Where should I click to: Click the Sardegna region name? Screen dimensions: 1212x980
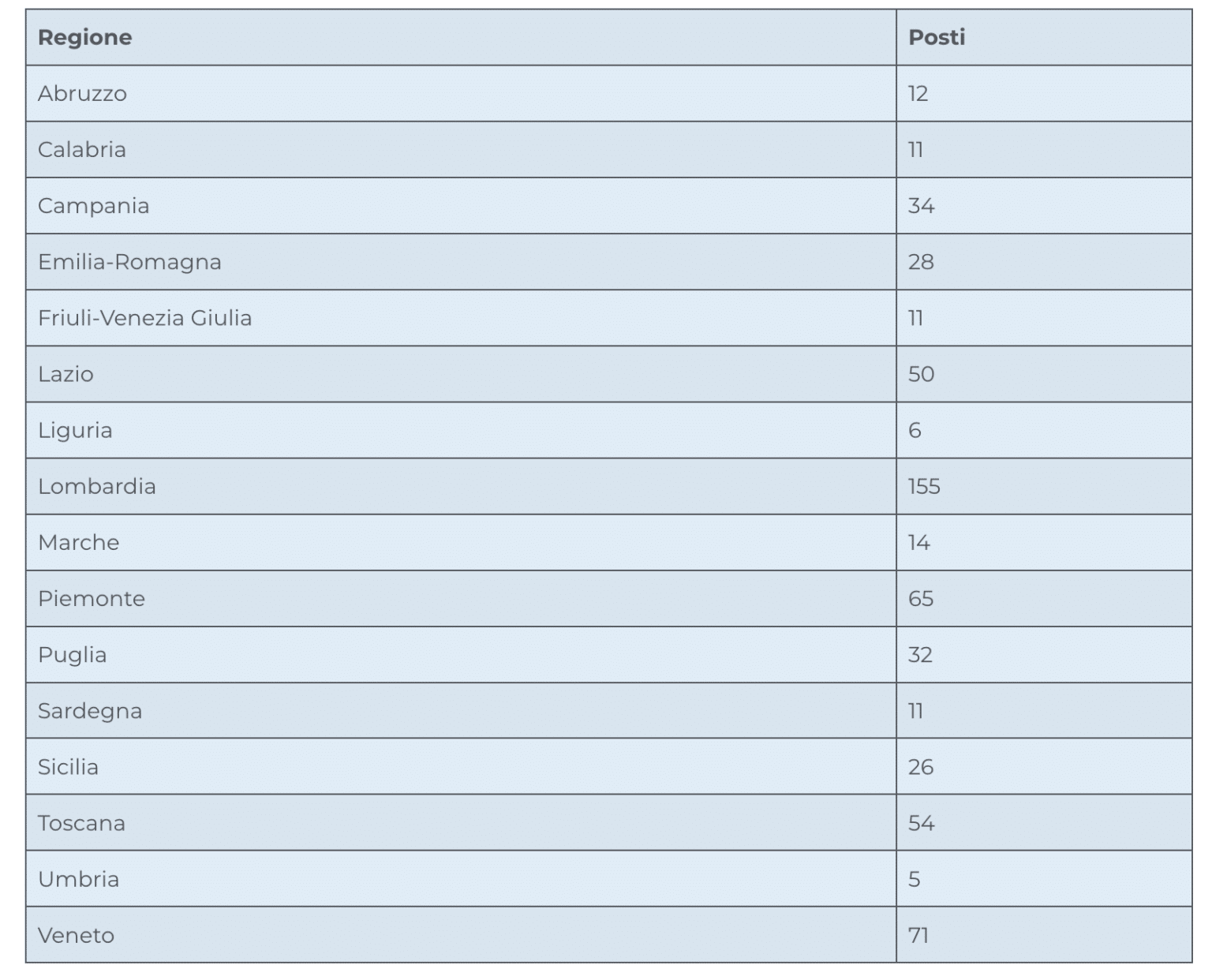click(x=90, y=711)
